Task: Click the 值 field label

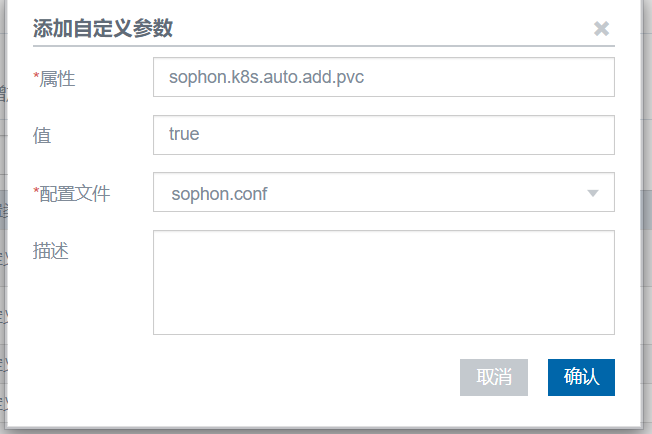Action: pos(42,135)
